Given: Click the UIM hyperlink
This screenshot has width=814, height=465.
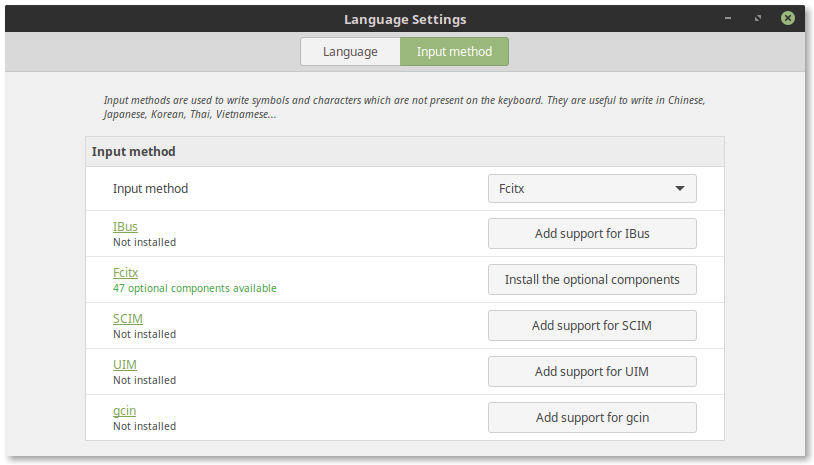Looking at the screenshot, I should [x=125, y=365].
